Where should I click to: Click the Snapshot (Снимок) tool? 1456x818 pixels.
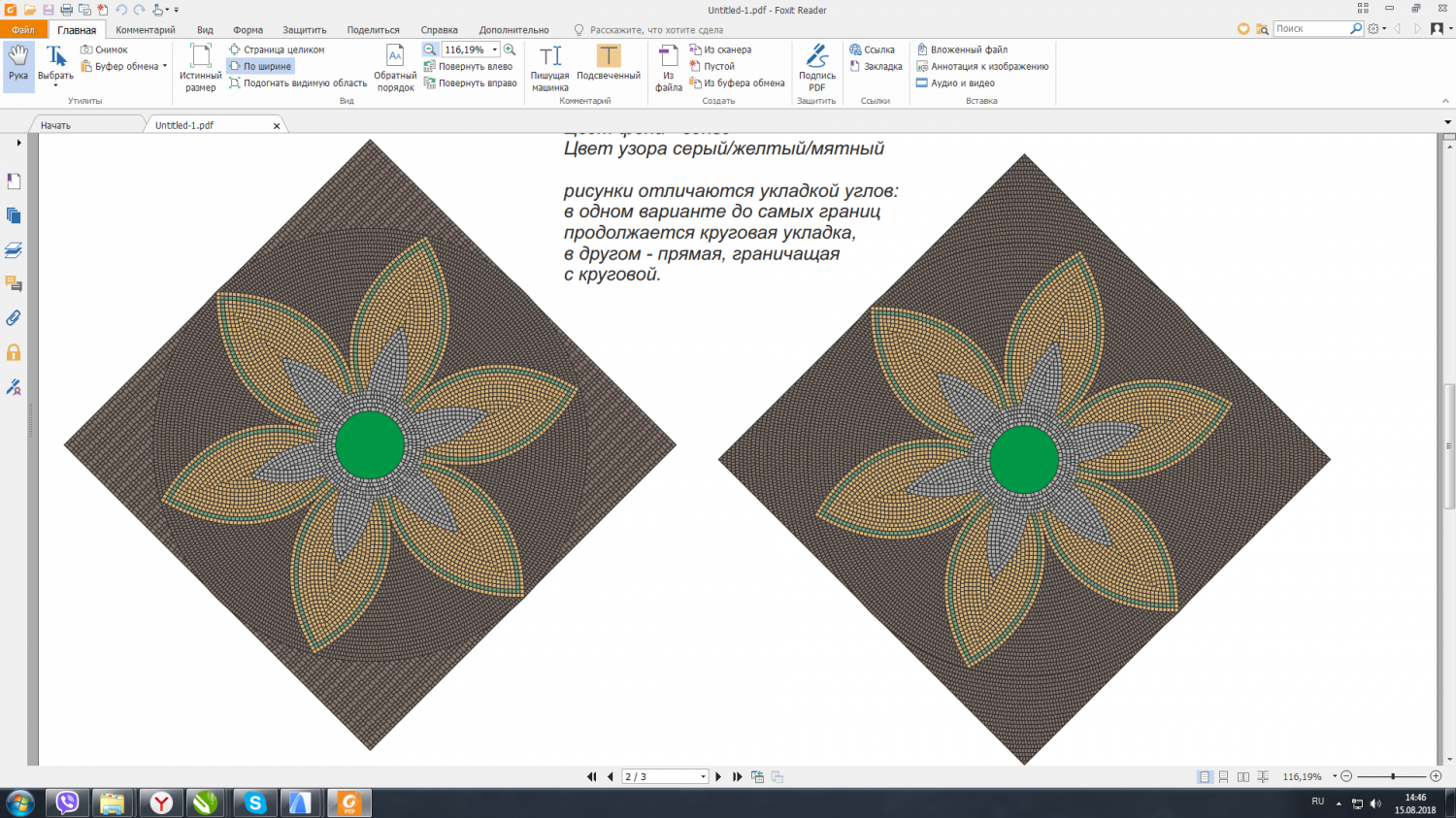pyautogui.click(x=105, y=49)
